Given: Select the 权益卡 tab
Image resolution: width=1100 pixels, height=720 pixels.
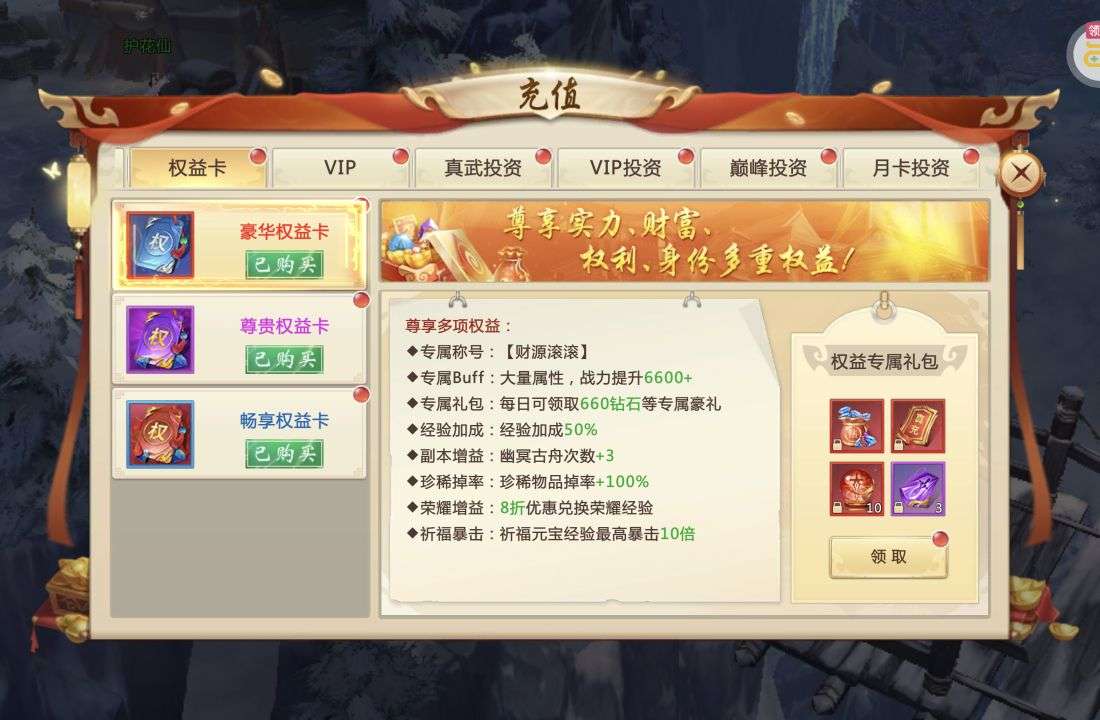Looking at the screenshot, I should coord(197,168).
